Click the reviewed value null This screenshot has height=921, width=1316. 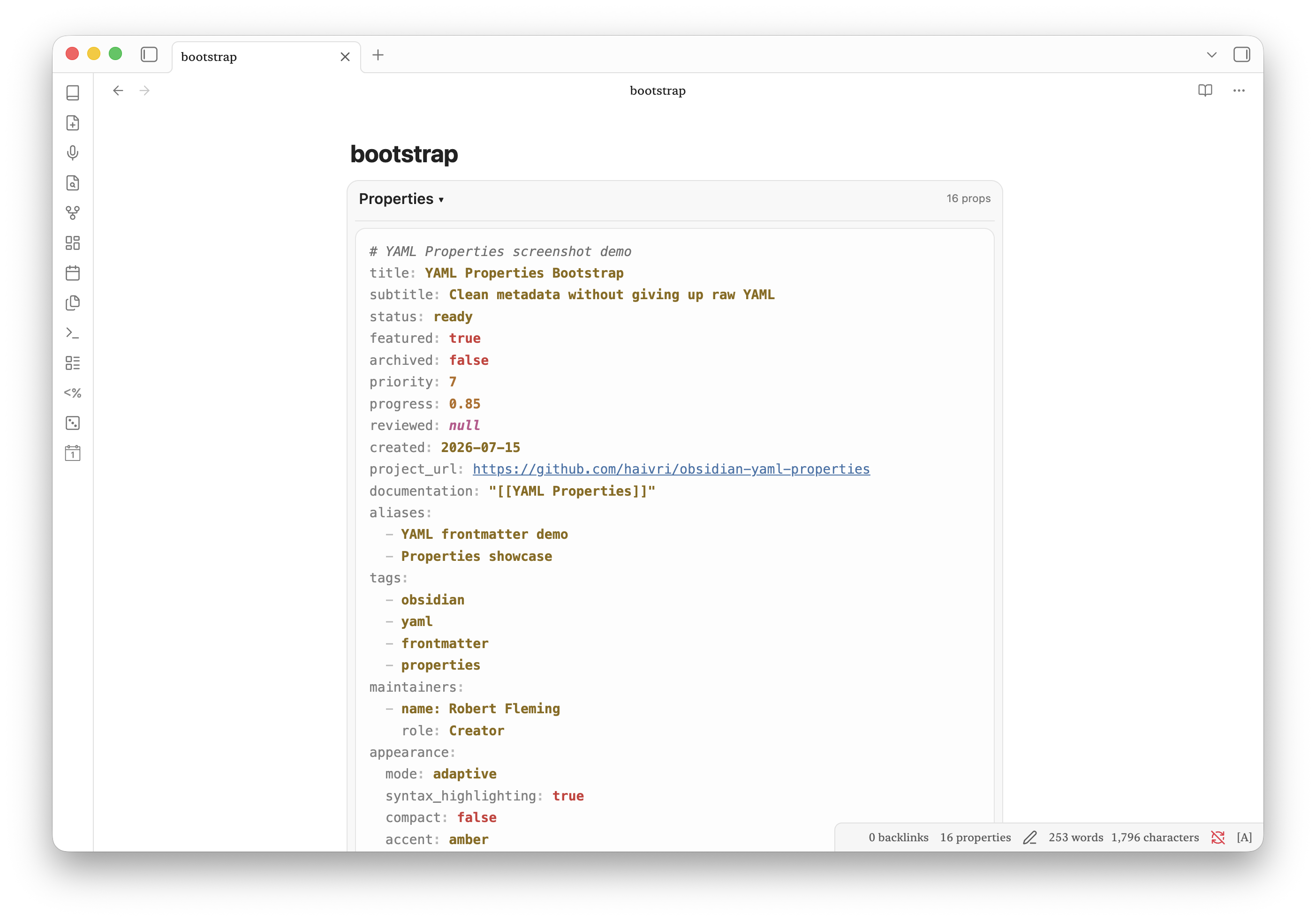click(465, 425)
